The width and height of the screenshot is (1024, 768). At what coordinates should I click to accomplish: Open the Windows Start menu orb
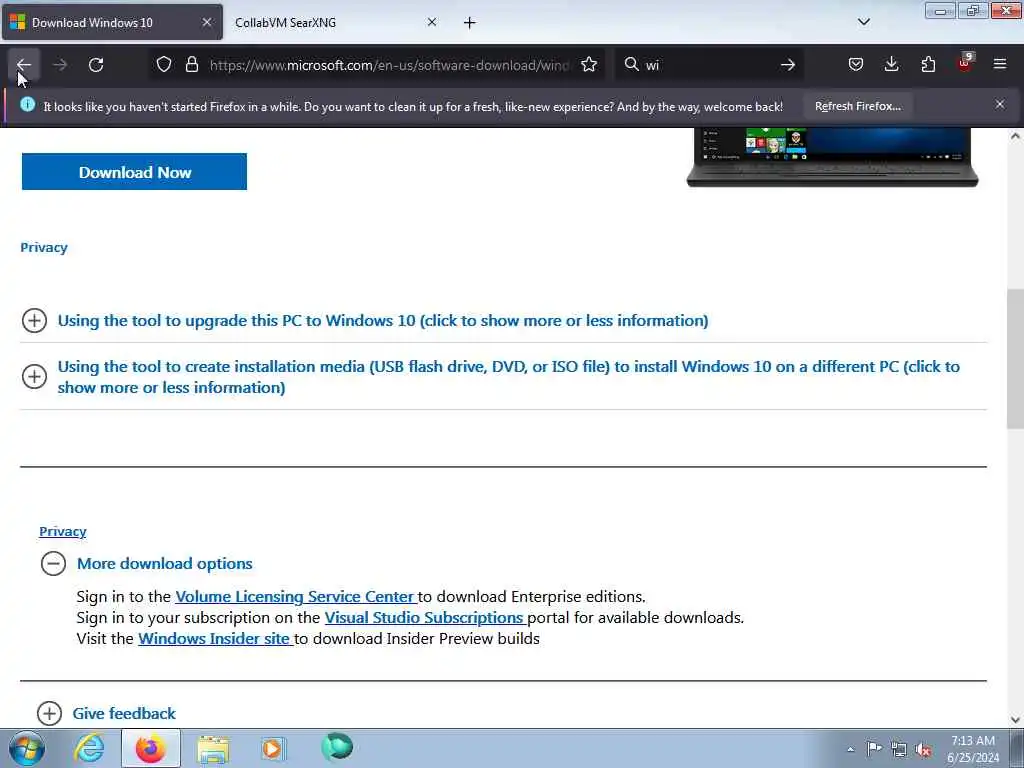pyautogui.click(x=27, y=748)
